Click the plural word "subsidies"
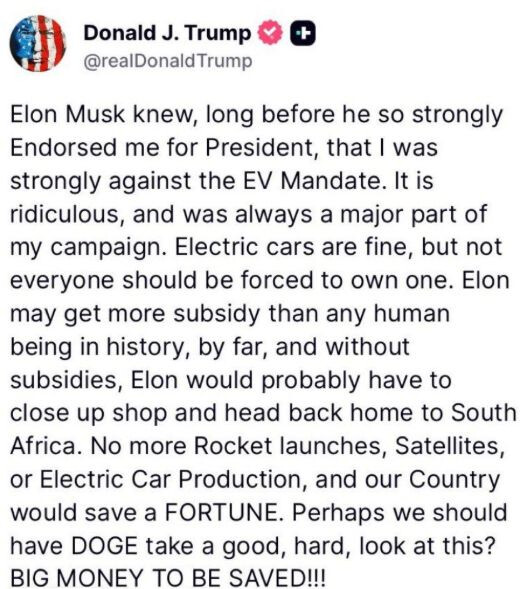This screenshot has height=589, width=525. 64,380
